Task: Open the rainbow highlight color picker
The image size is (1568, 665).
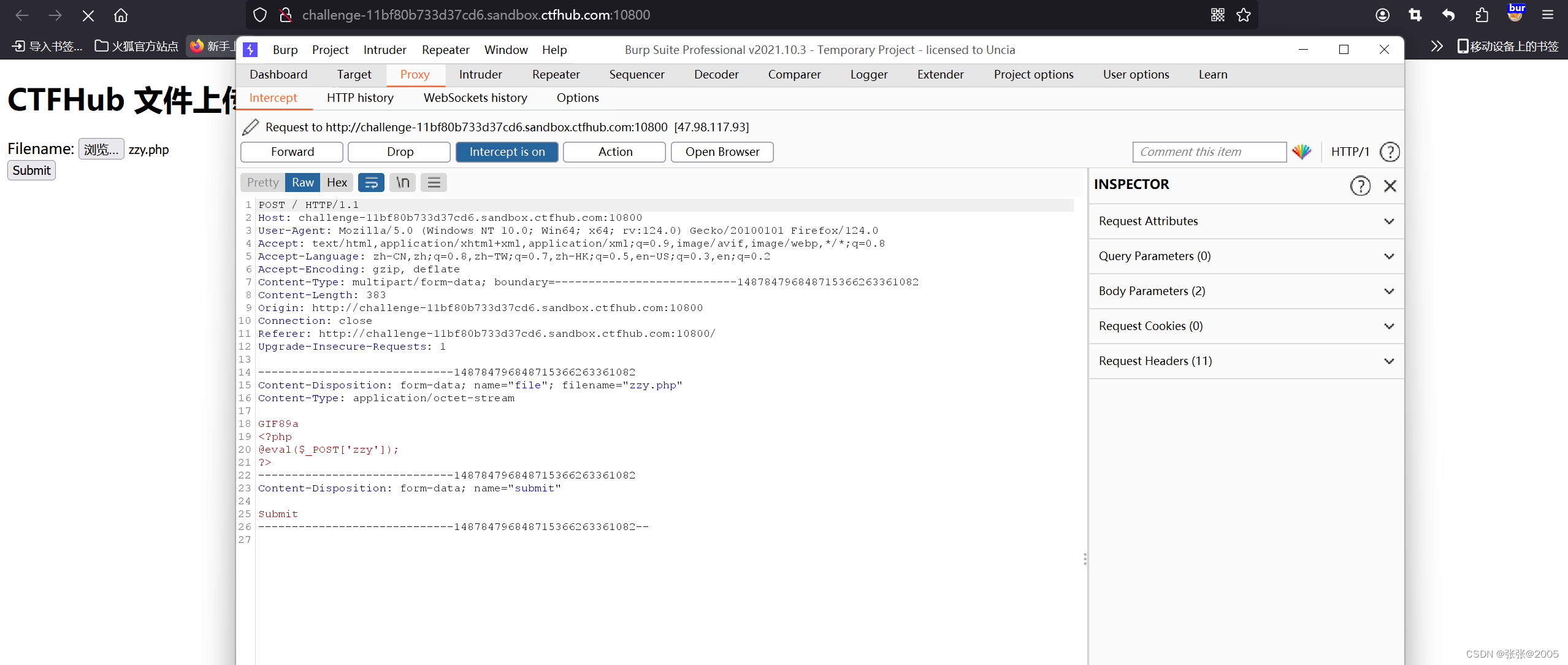Action: (x=1301, y=152)
